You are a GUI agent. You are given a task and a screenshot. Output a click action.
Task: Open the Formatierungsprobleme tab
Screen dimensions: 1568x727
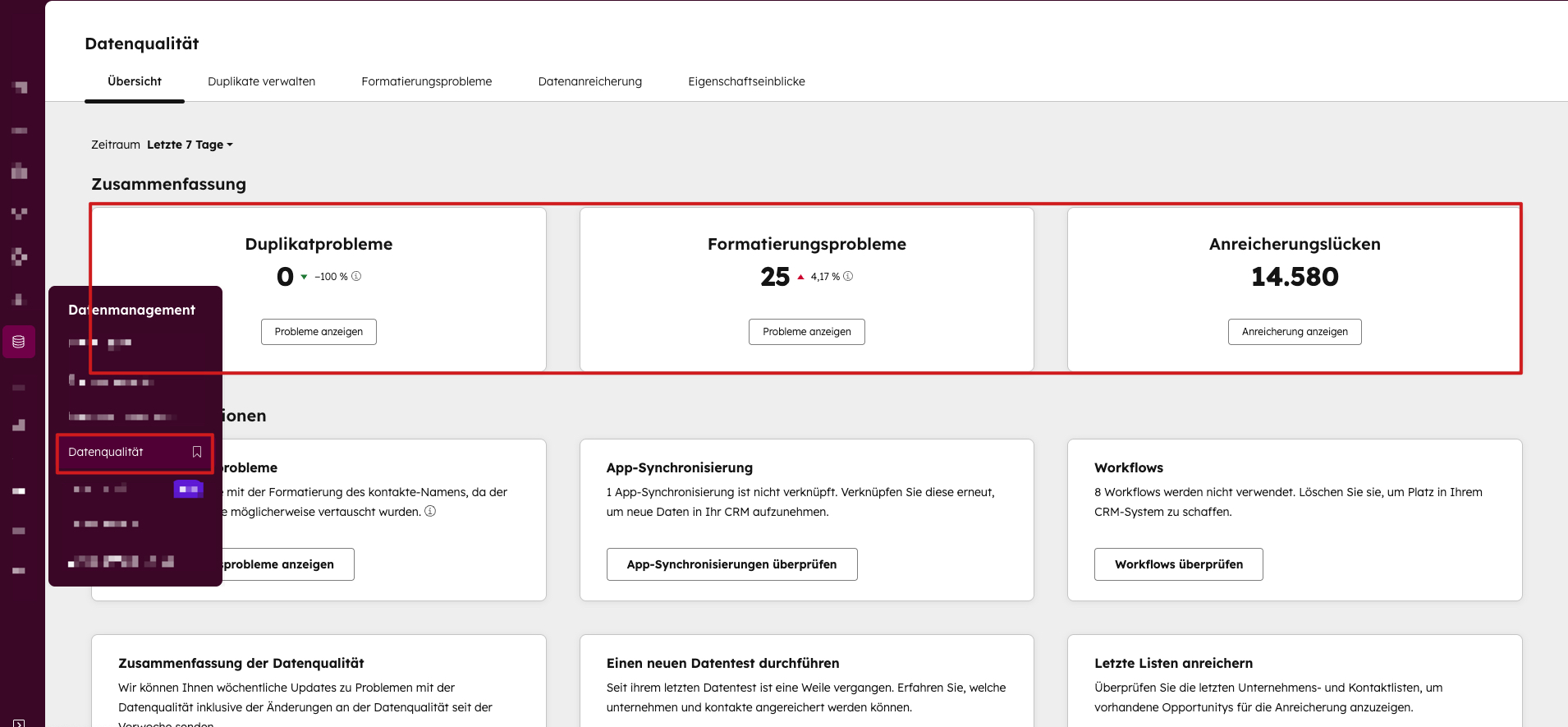click(x=426, y=81)
